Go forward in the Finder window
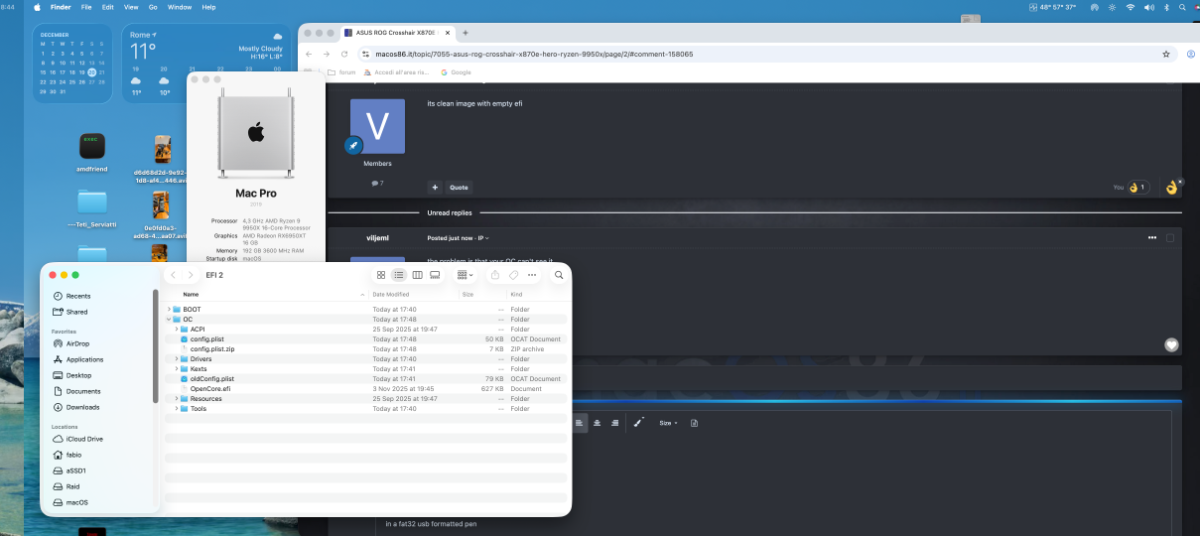This screenshot has width=1200, height=536. tap(190, 275)
